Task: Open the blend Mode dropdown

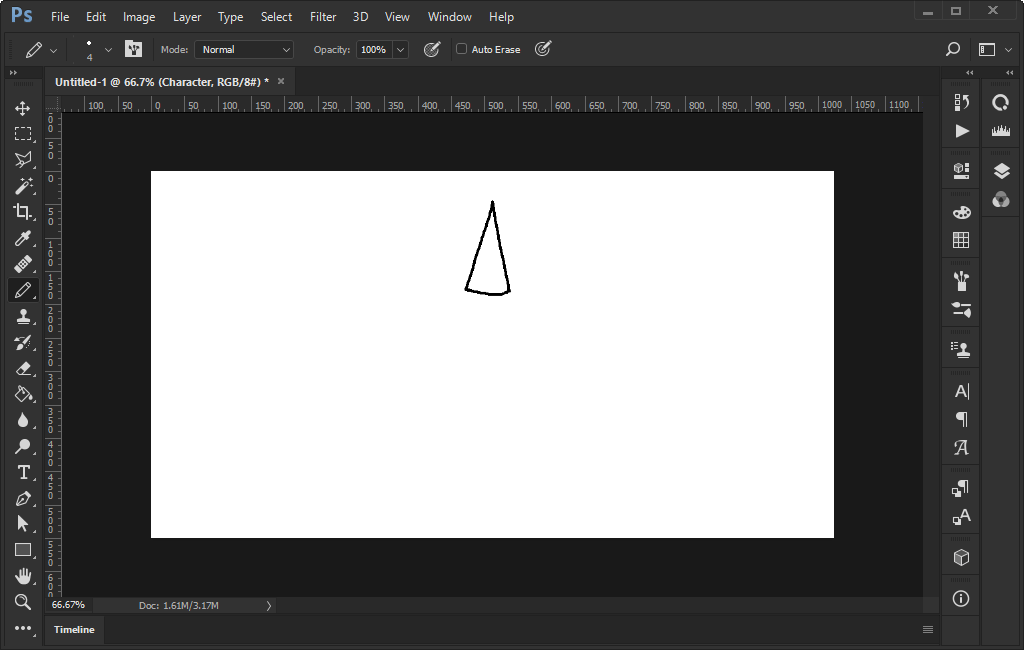Action: [x=244, y=49]
